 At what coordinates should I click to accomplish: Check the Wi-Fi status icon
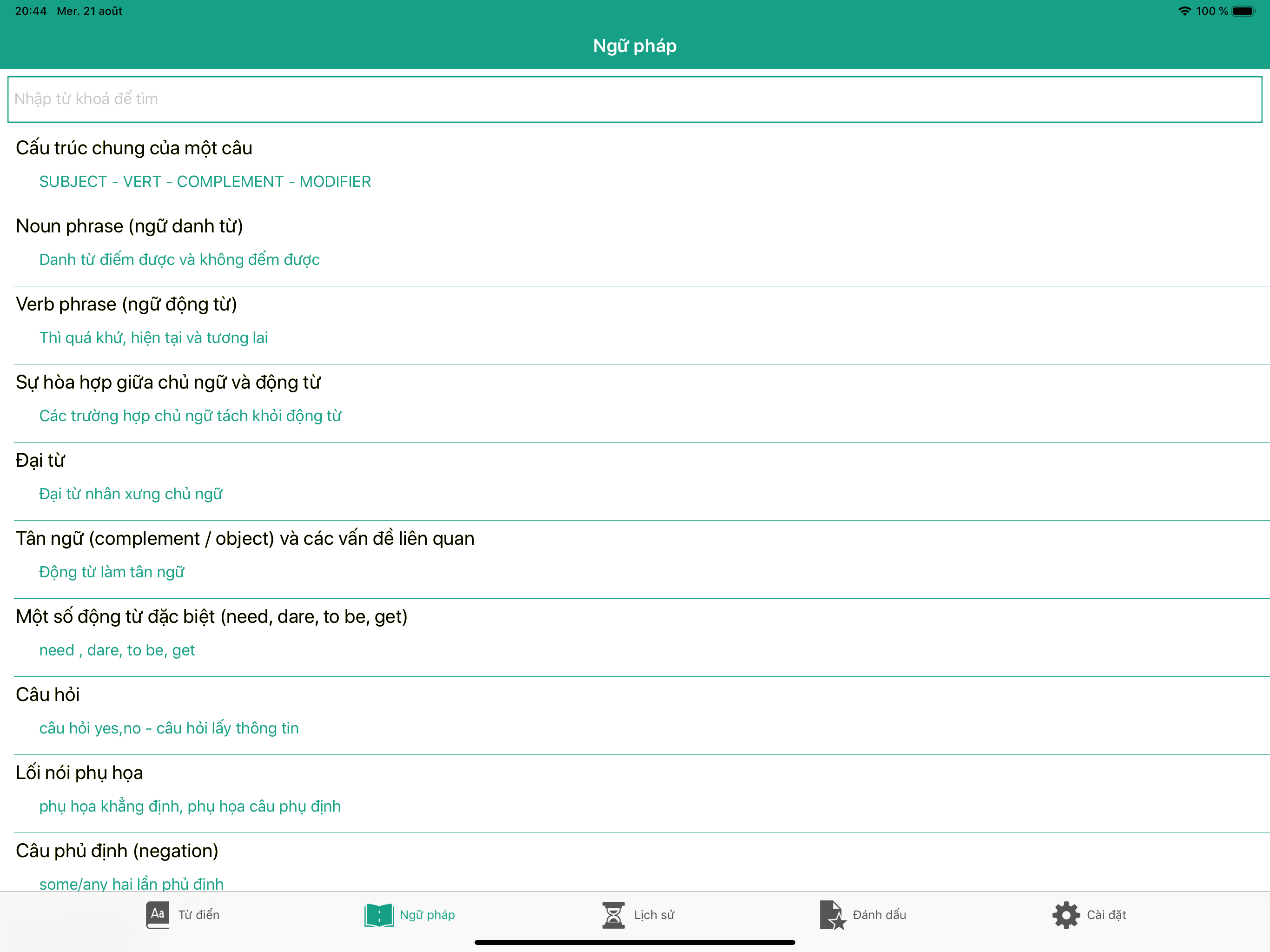pyautogui.click(x=1184, y=11)
